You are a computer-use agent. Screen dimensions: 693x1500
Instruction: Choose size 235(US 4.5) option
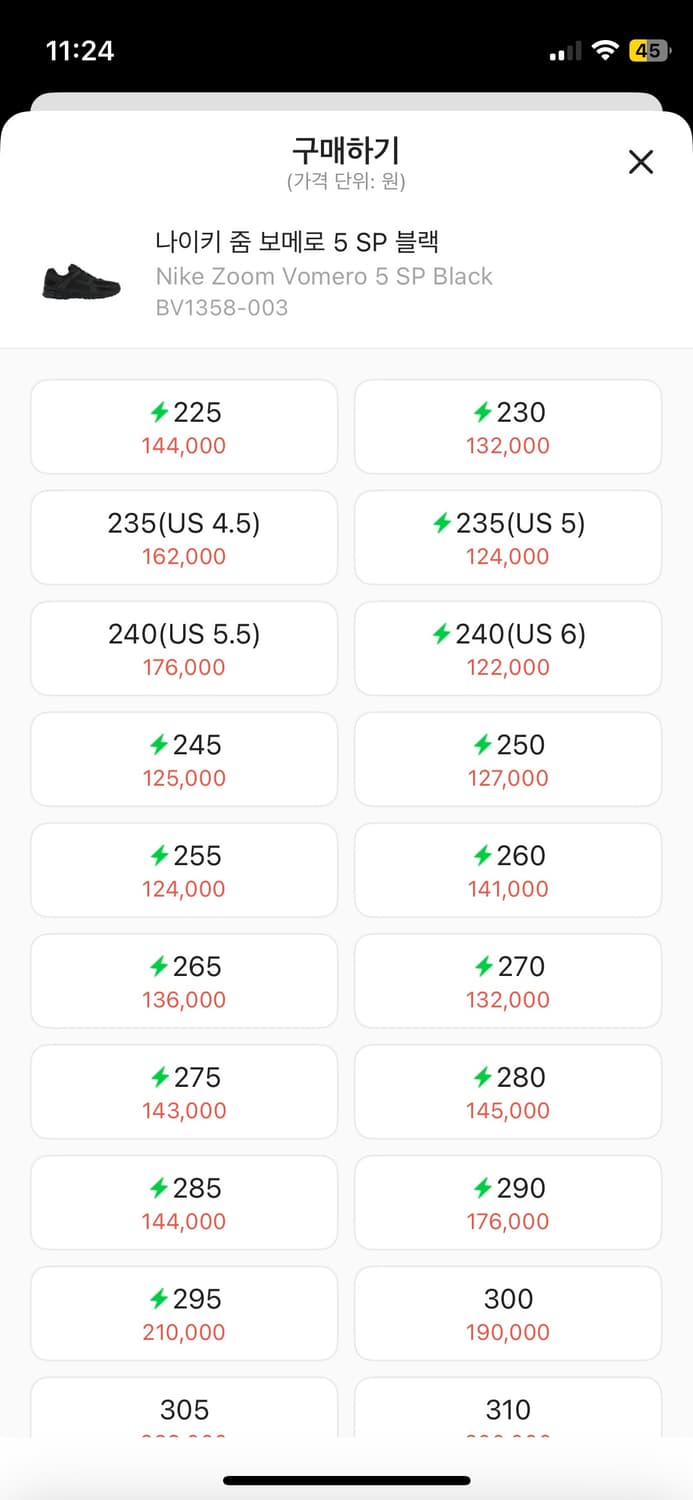[184, 538]
